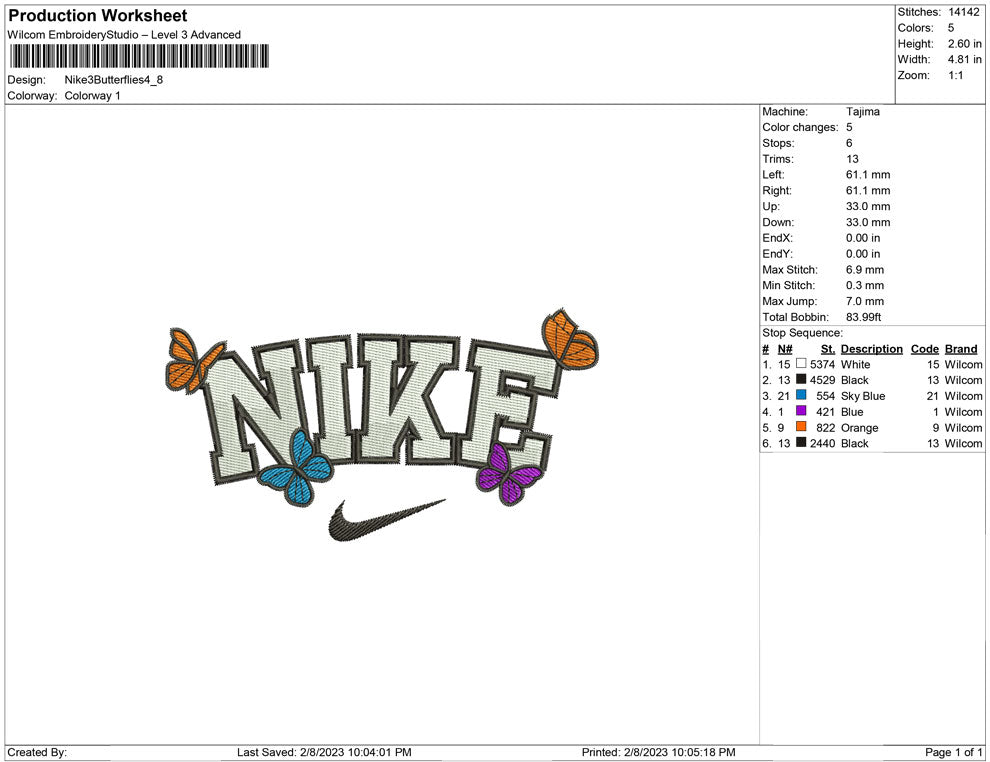Select the EndY row
The height and width of the screenshot is (762, 990).
821,254
